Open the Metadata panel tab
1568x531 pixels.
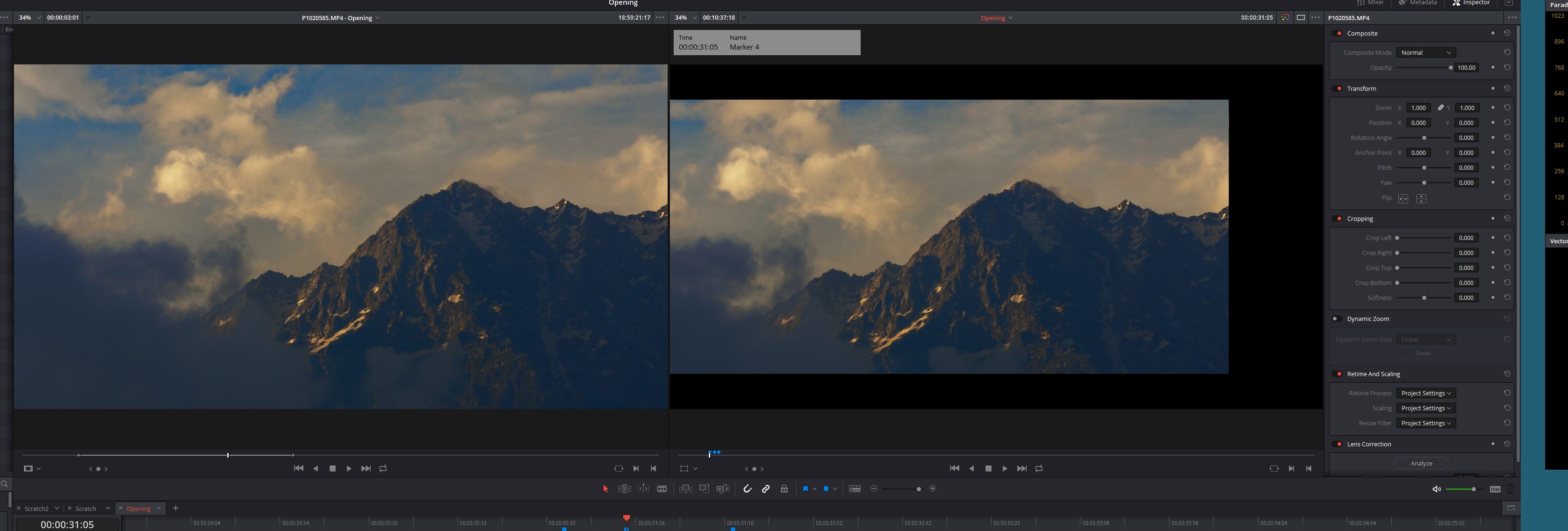(1417, 3)
